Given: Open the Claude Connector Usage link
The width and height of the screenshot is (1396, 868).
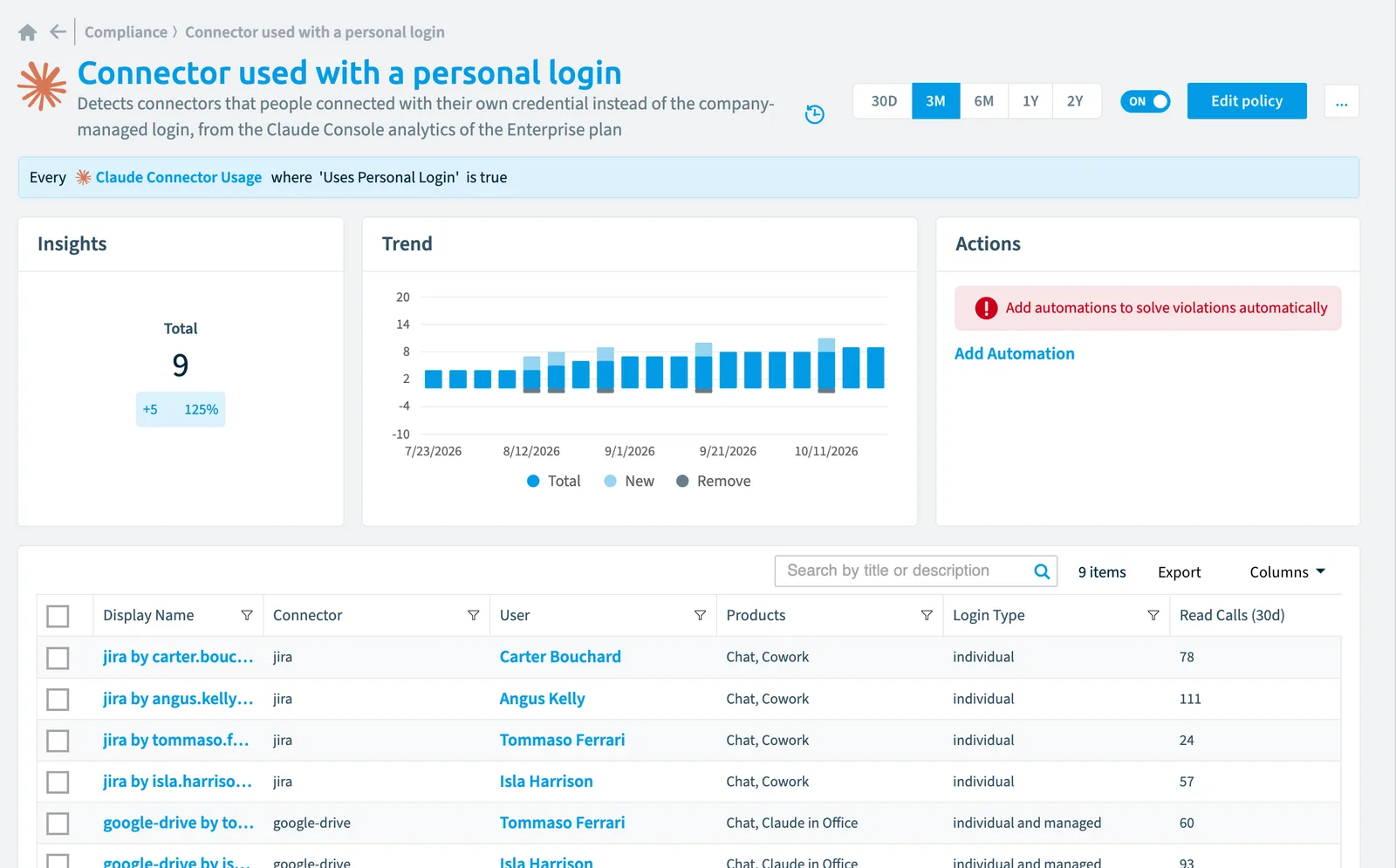Looking at the screenshot, I should pos(178,177).
